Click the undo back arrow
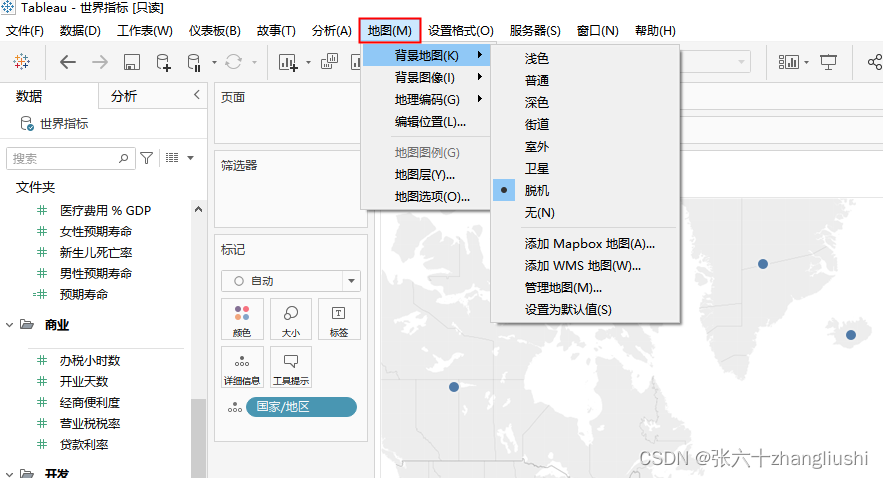This screenshot has width=883, height=478. (68, 62)
